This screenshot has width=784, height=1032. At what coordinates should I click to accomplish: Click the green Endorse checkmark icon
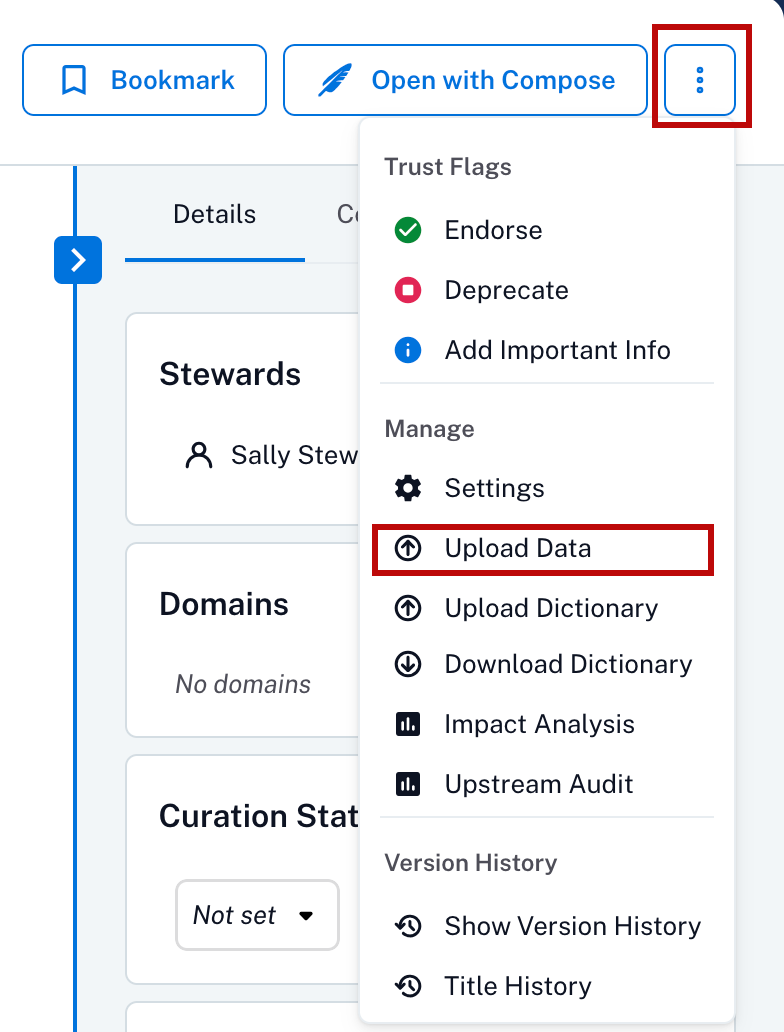(407, 230)
